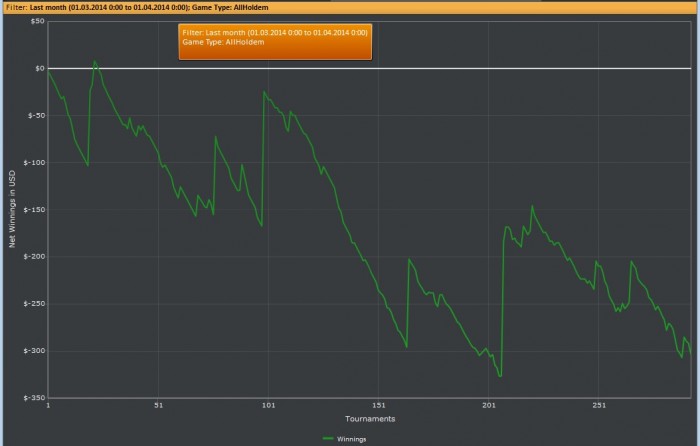Click the 'Net Winnings in USD' y-axis title
The image size is (700, 446).
coord(12,209)
